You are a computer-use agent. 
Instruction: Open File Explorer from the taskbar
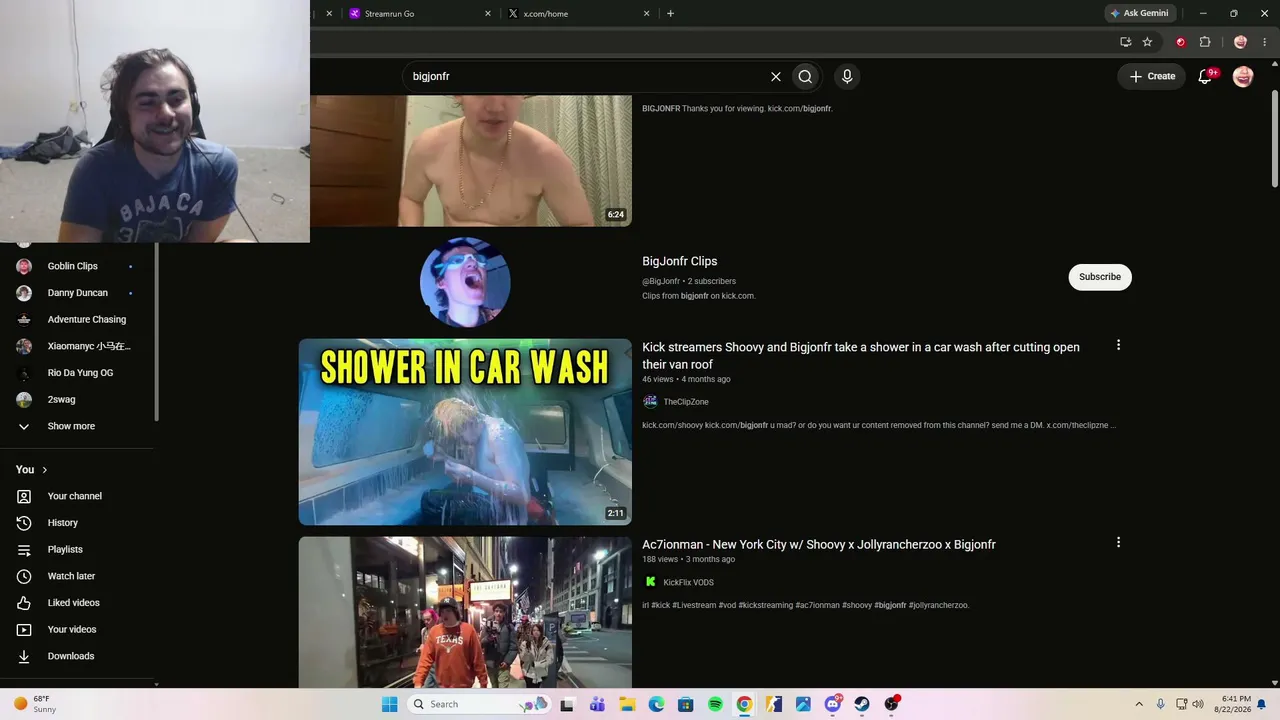pos(627,704)
